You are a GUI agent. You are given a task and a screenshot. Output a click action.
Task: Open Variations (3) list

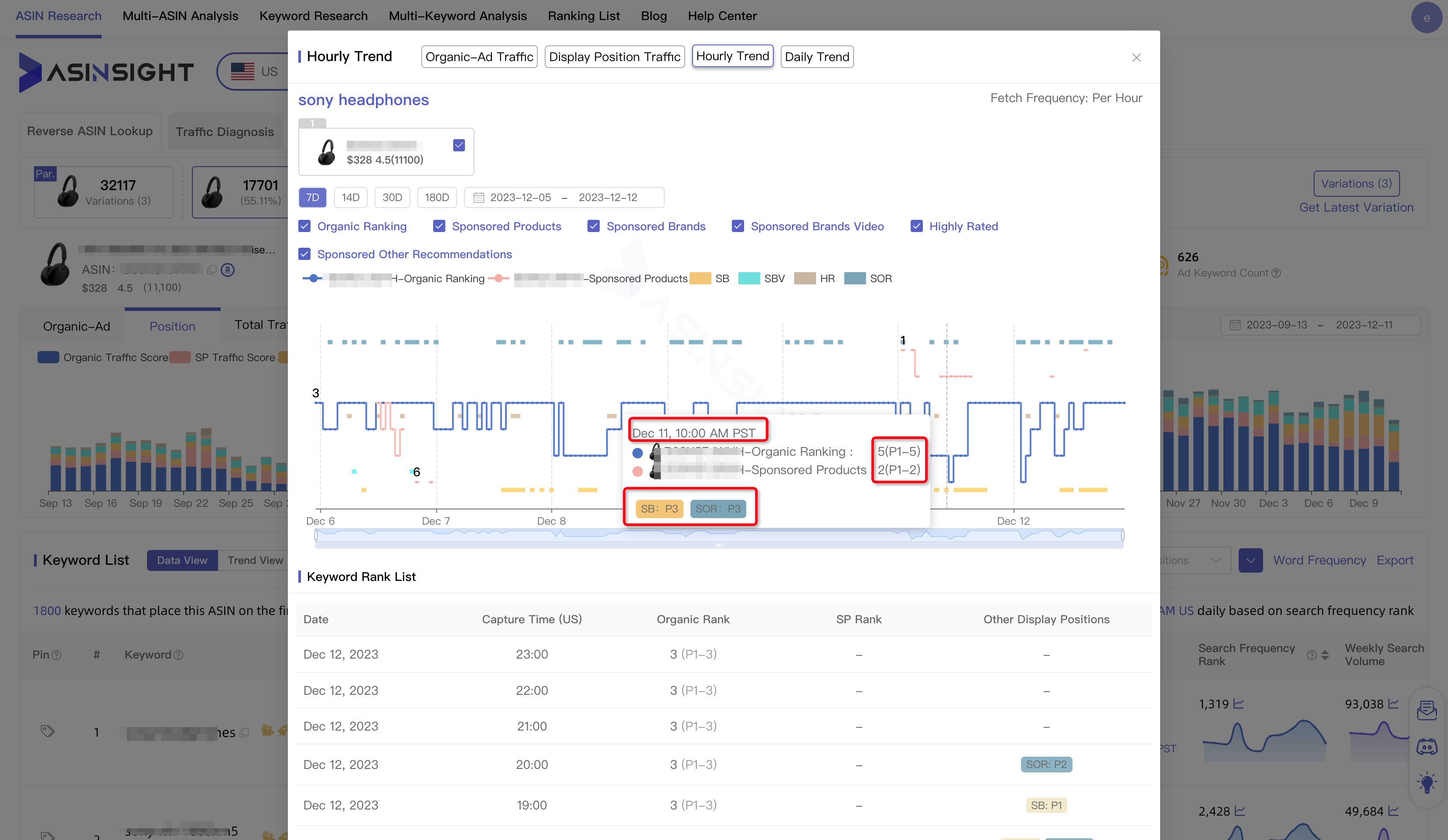click(x=1356, y=184)
